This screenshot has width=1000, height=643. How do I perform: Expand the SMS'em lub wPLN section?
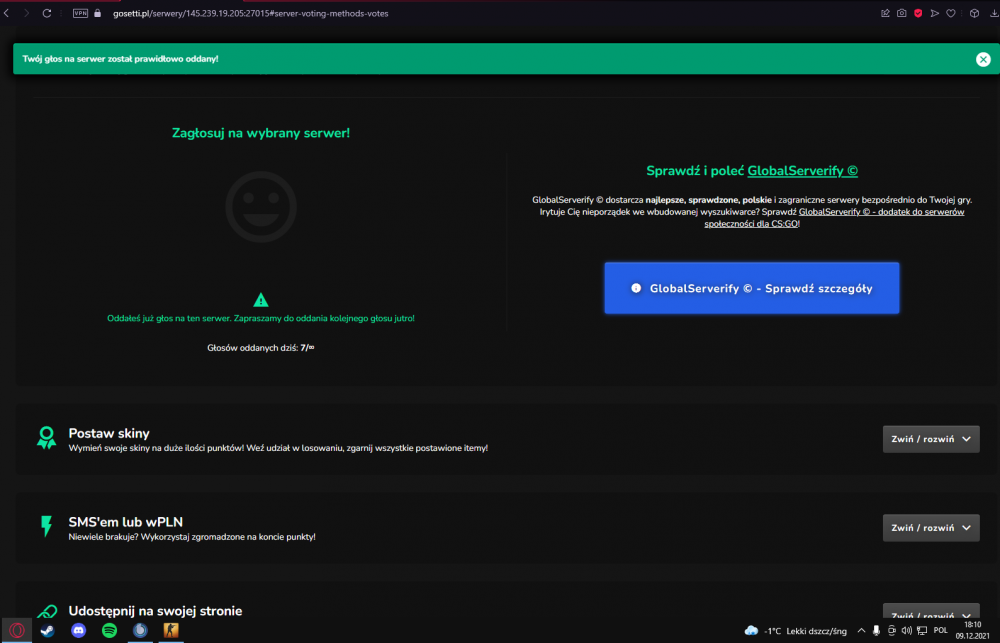pos(930,528)
